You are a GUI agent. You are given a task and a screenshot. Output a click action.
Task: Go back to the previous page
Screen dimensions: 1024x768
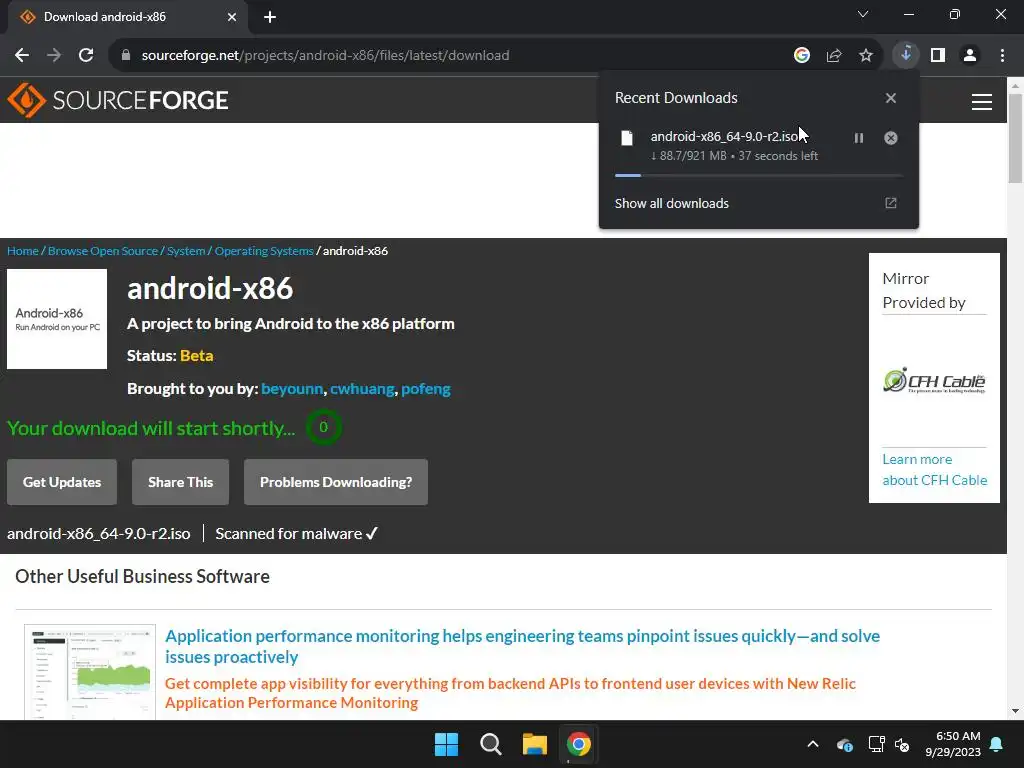(22, 56)
